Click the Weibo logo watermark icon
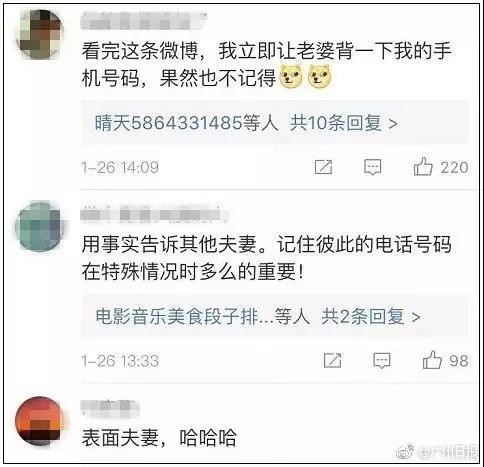The image size is (484, 467). (x=405, y=452)
